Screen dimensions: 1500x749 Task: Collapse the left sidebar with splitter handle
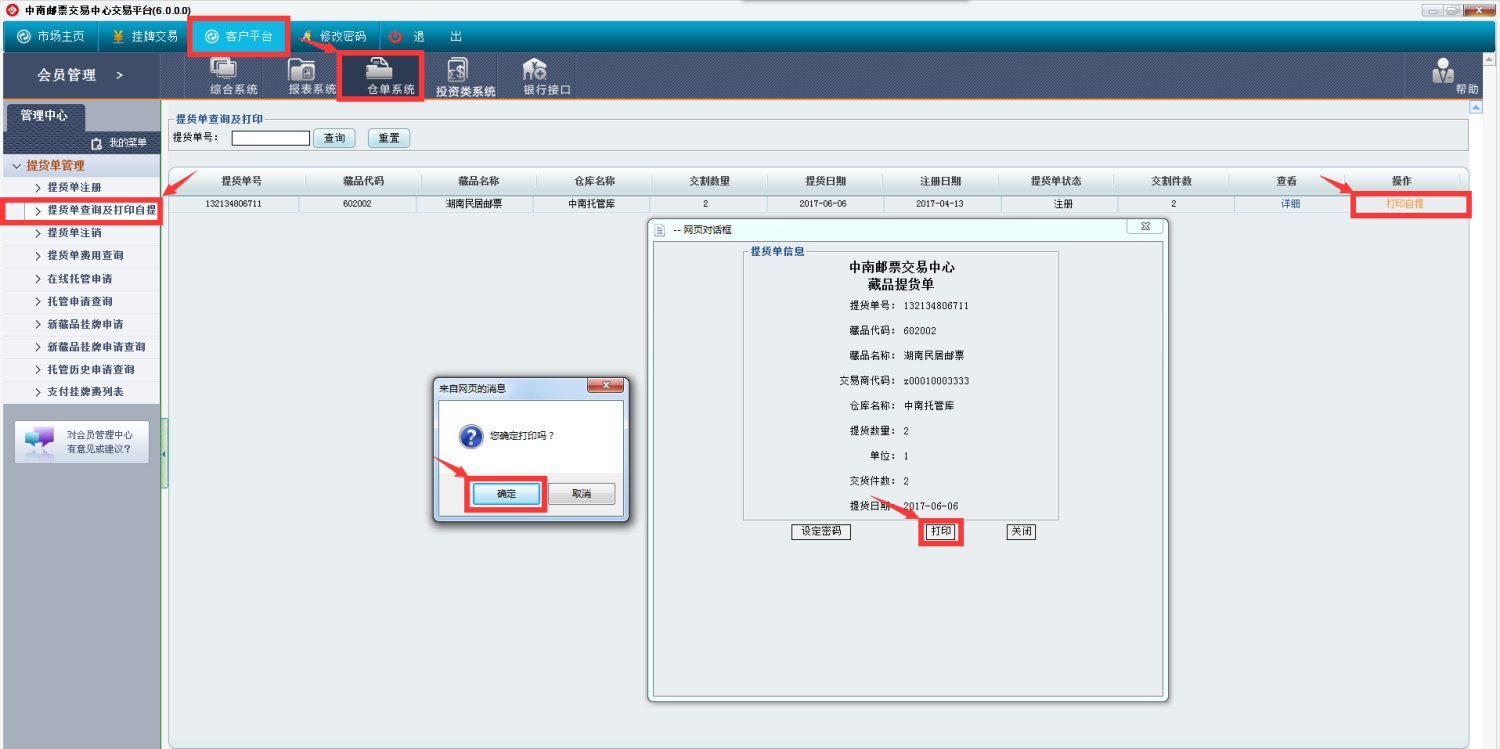[x=164, y=453]
